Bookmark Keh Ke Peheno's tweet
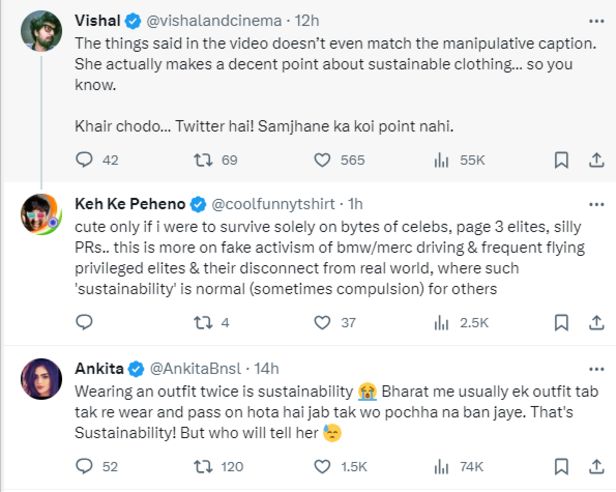This screenshot has width=616, height=492. pyautogui.click(x=561, y=322)
